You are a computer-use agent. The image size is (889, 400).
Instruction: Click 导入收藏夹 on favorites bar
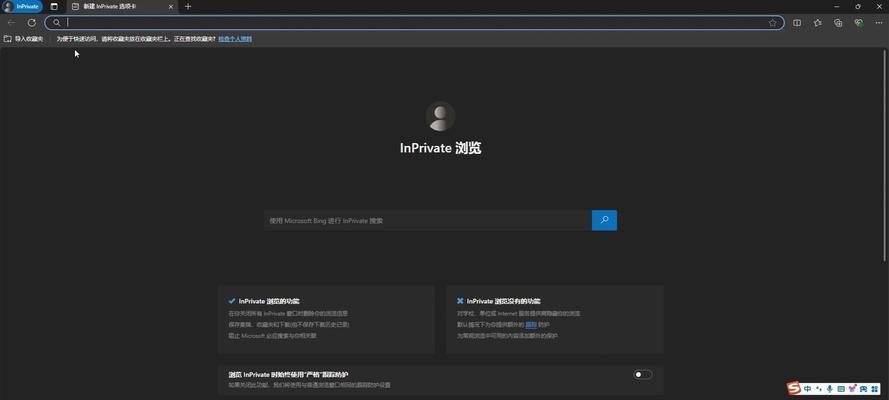(24, 39)
